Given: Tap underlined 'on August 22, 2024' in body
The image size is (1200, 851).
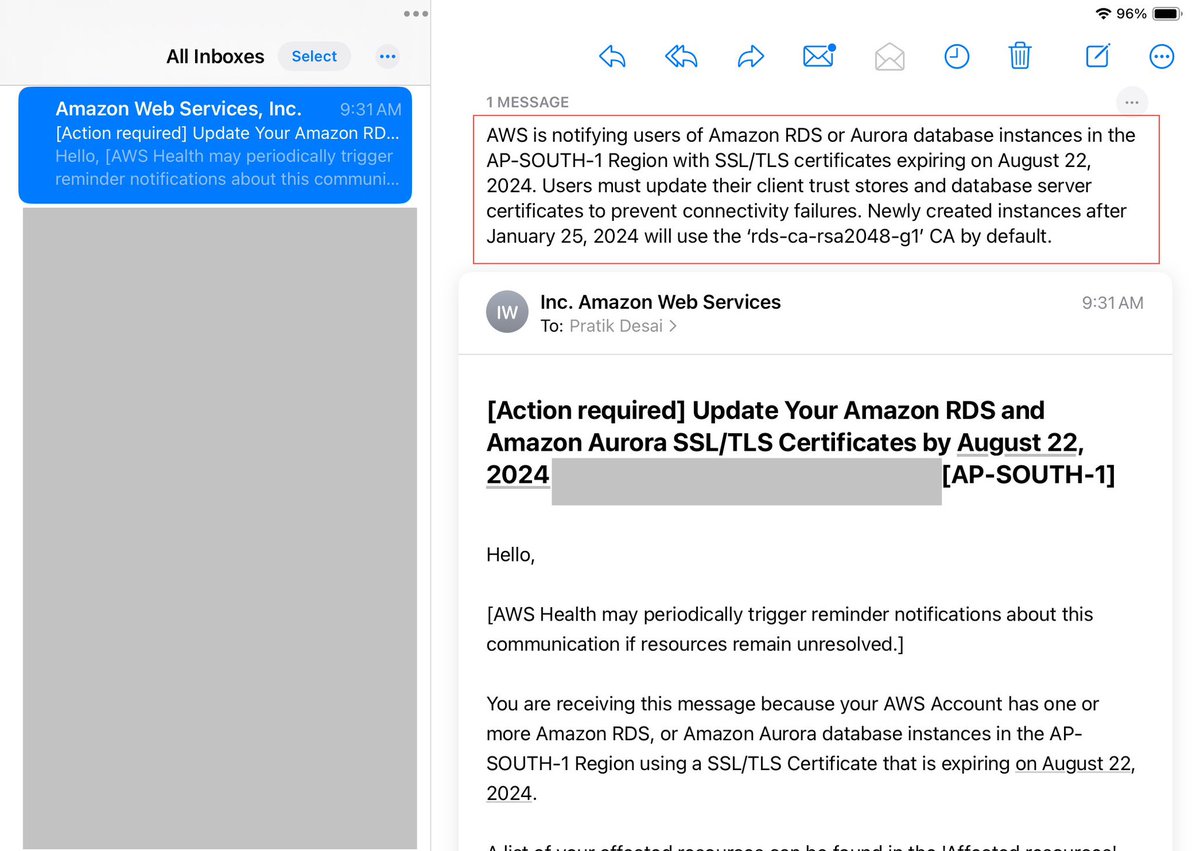Looking at the screenshot, I should (1075, 764).
